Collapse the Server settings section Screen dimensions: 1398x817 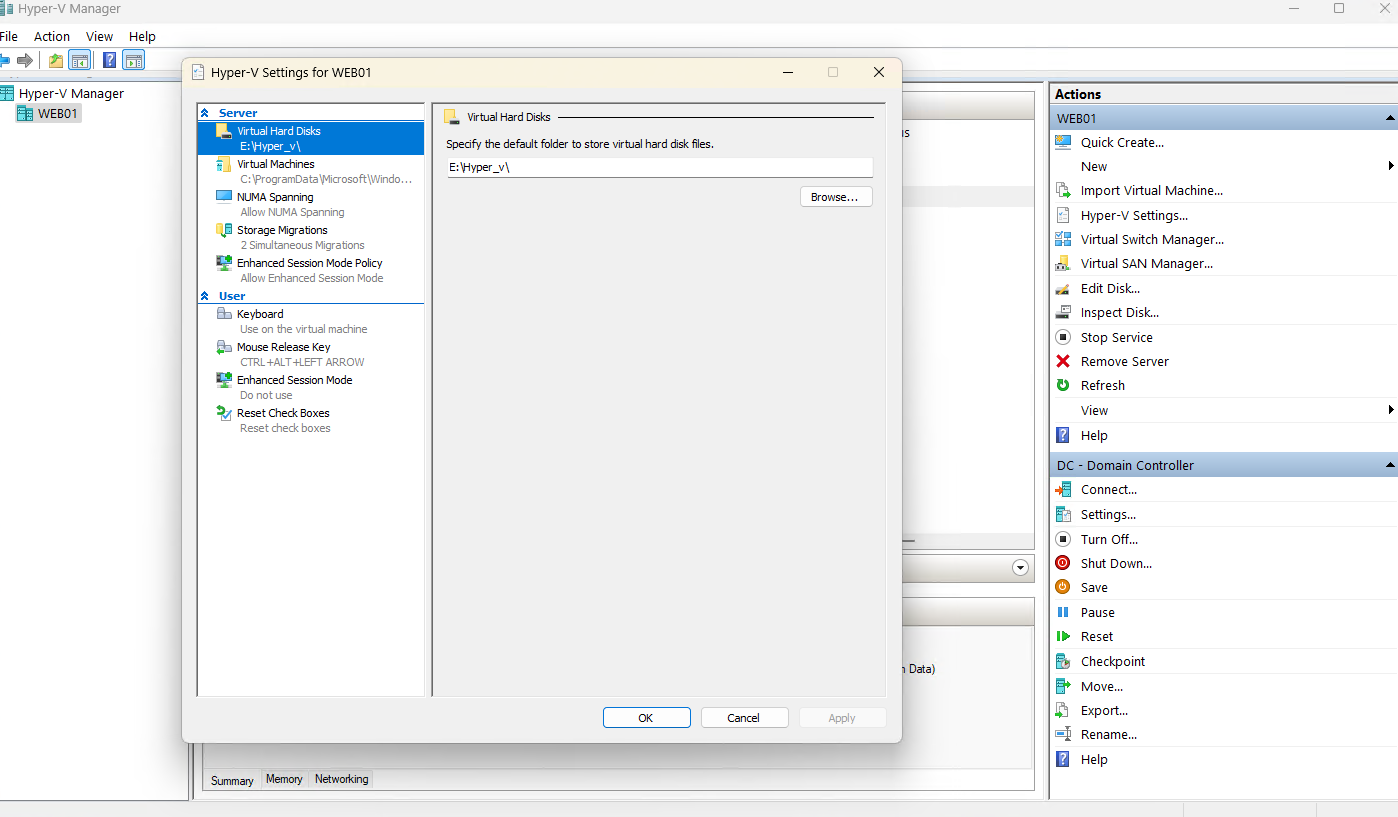205,113
